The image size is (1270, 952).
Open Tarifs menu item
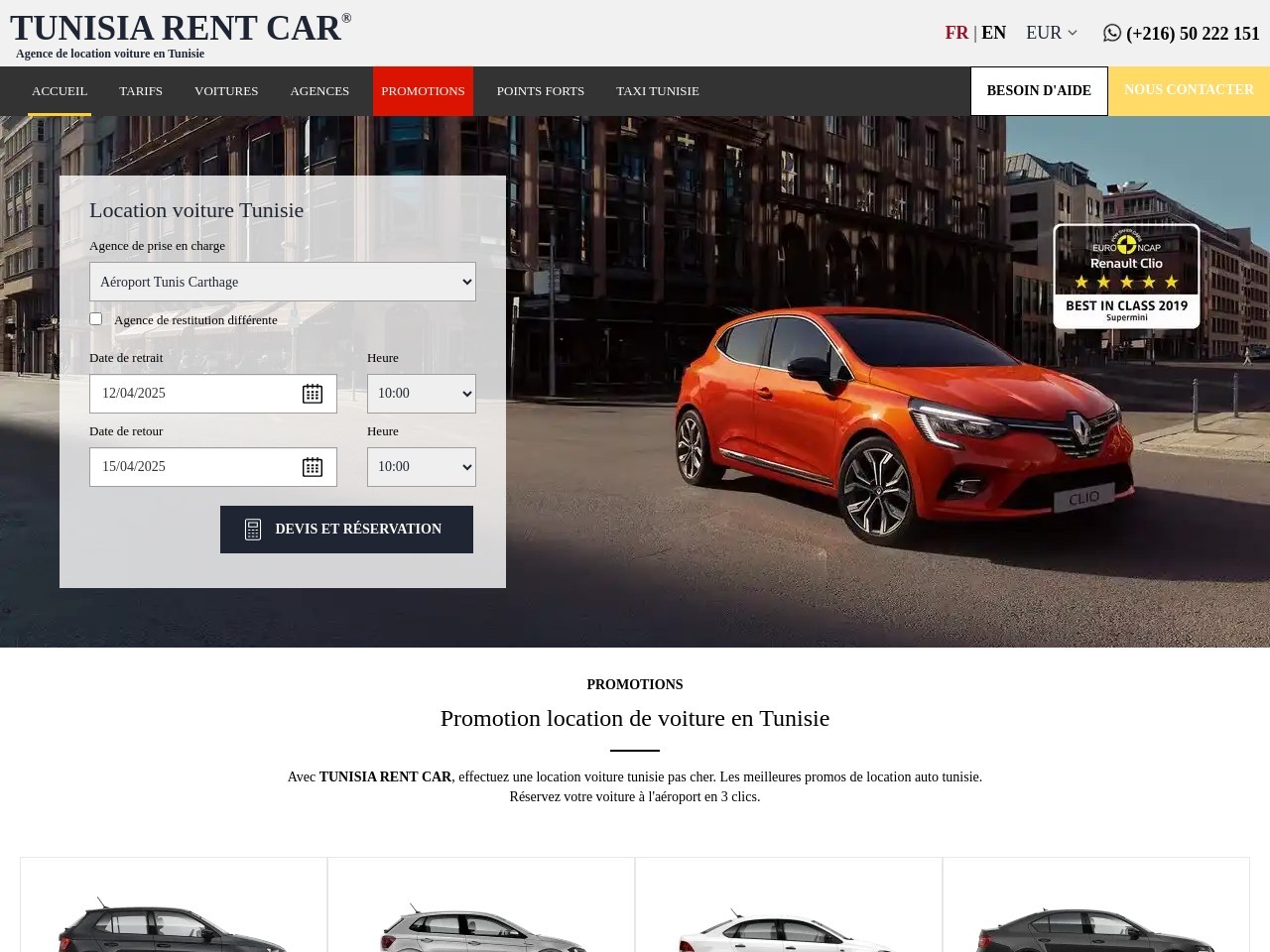[x=141, y=91]
